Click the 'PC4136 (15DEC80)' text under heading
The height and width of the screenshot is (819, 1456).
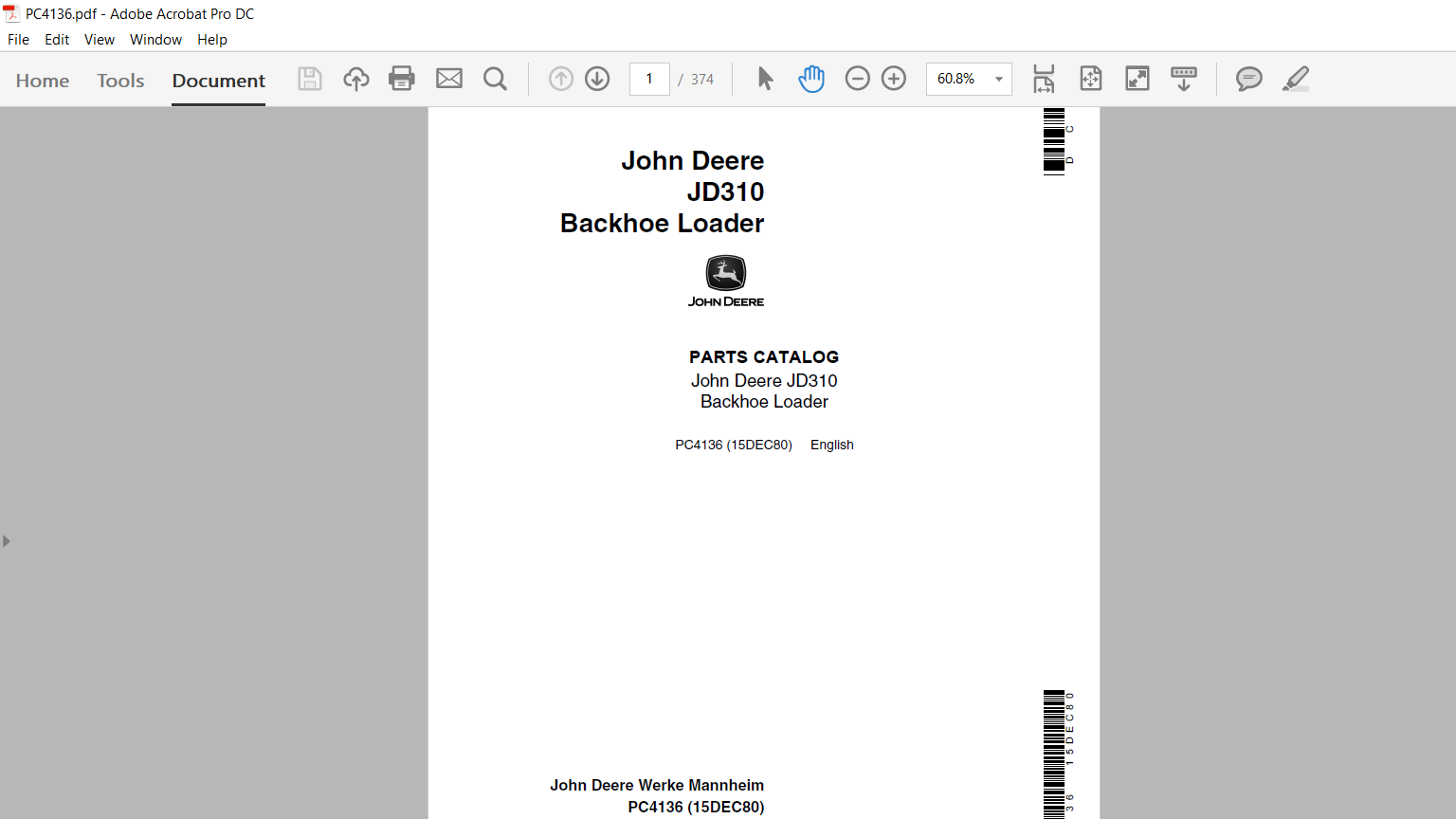(734, 445)
